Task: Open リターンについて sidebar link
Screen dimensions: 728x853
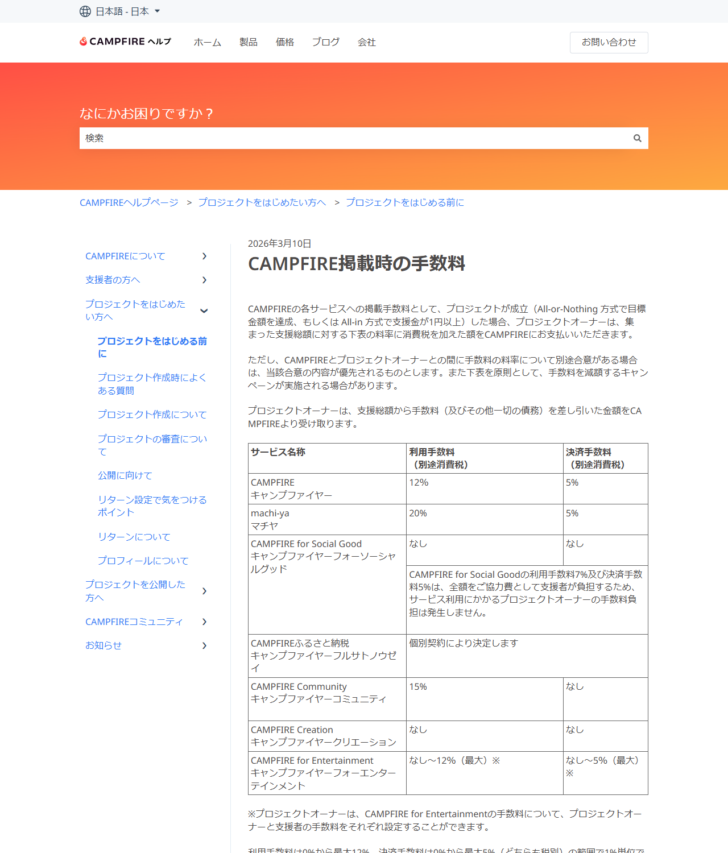Action: [134, 537]
